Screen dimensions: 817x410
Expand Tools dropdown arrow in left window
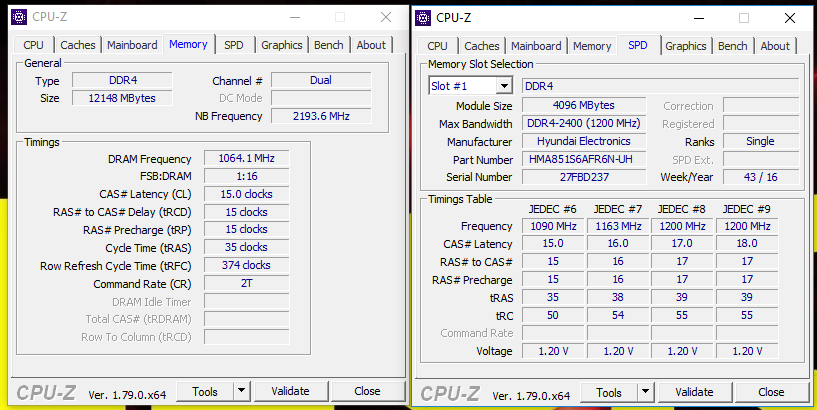[241, 391]
